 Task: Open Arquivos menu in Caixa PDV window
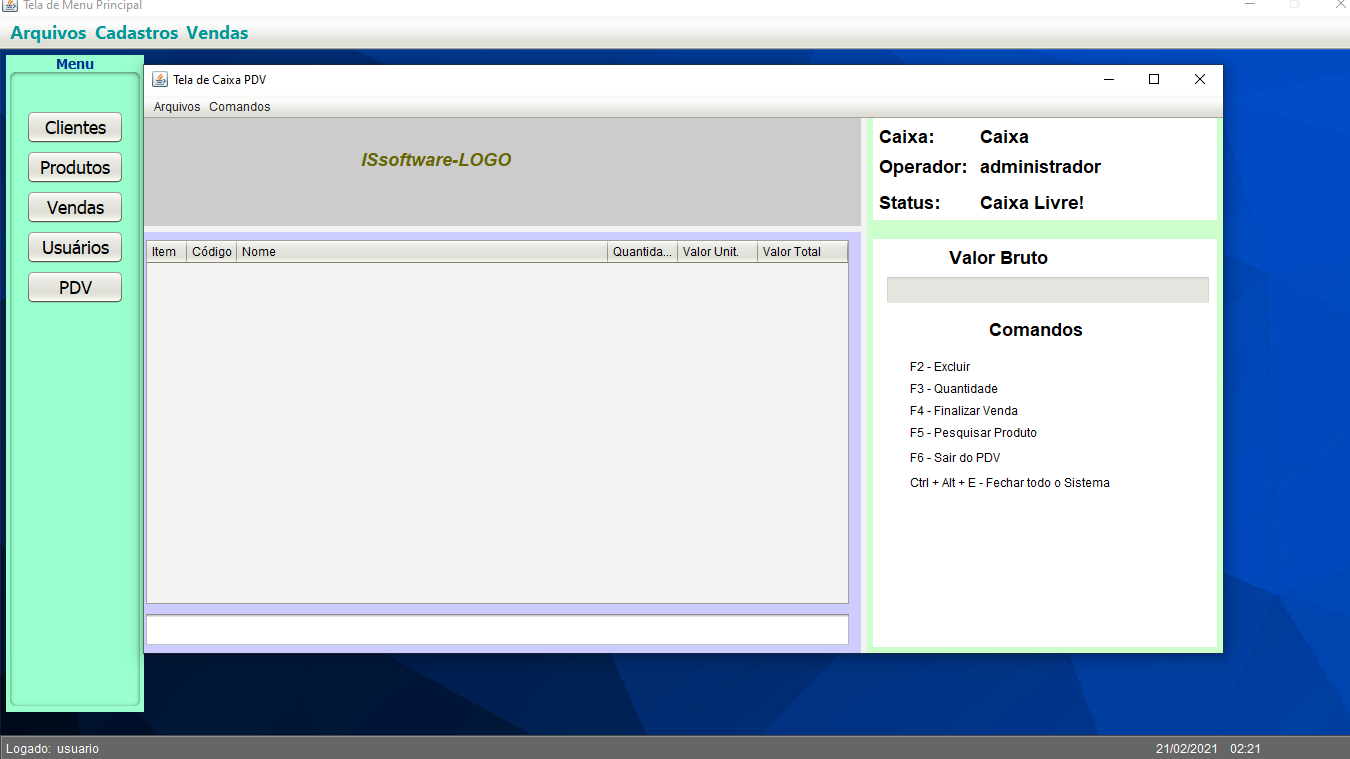coord(177,107)
